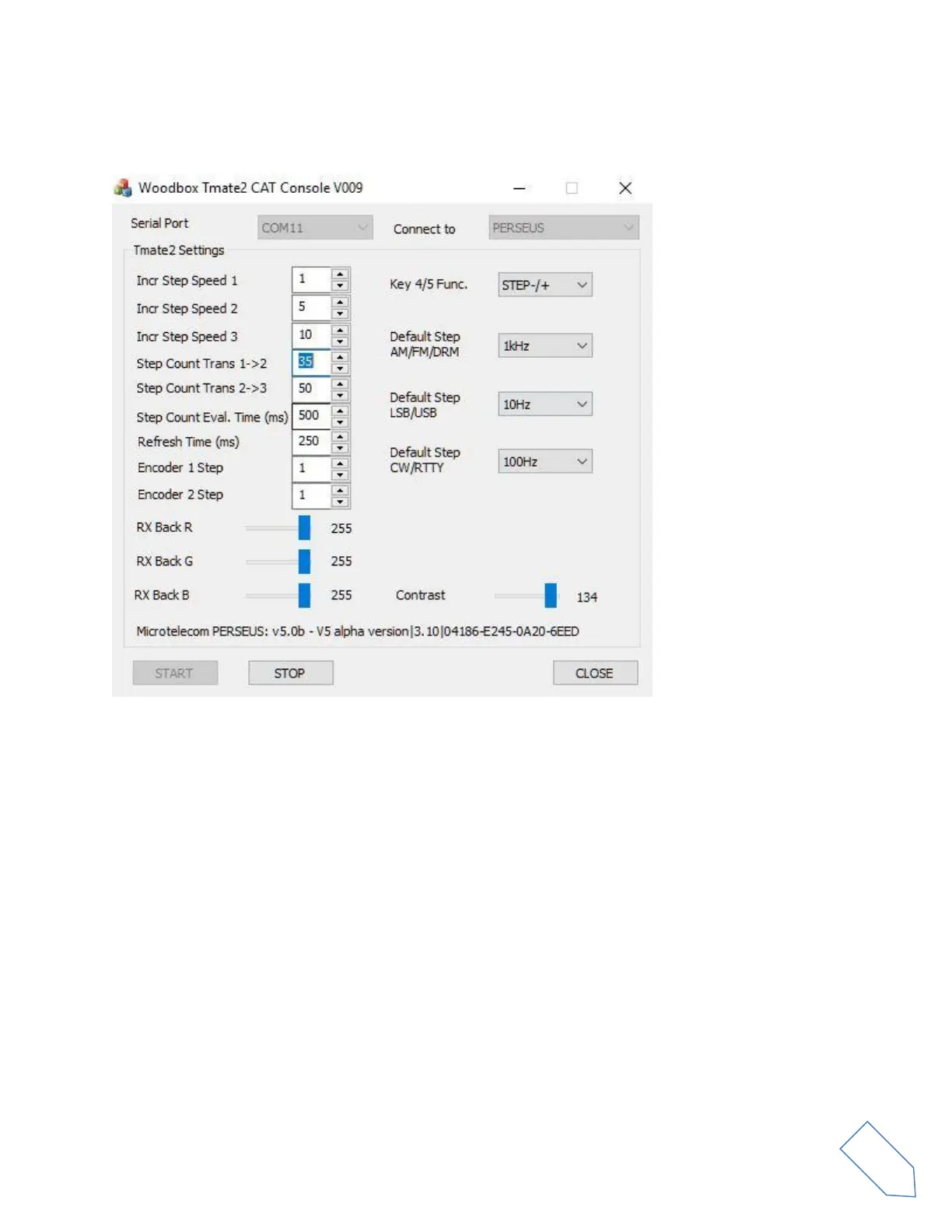952x1232 pixels.
Task: Open Default Step AM/FM/DRM dropdown
Action: [x=545, y=345]
